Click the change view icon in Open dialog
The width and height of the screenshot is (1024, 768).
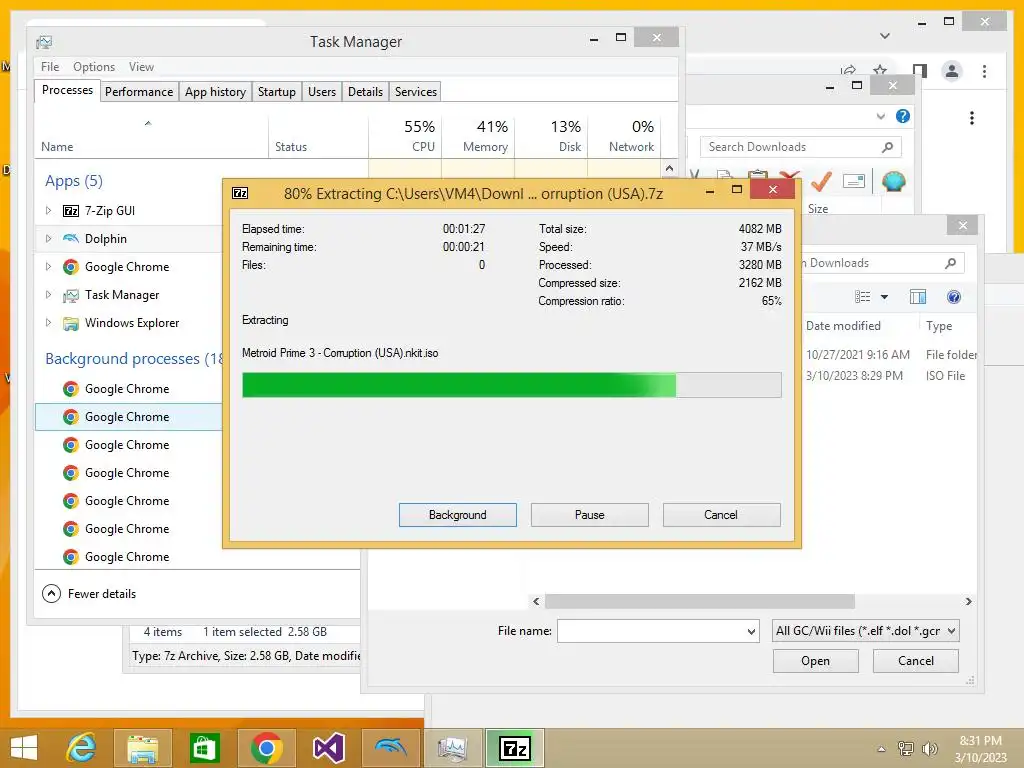point(863,297)
